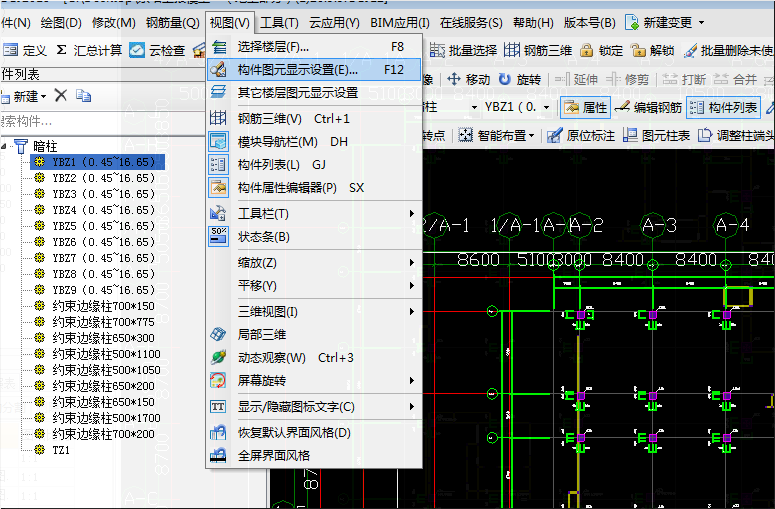The image size is (775, 509).
Task: Click the 模块导航栏 icon
Action: coord(218,141)
